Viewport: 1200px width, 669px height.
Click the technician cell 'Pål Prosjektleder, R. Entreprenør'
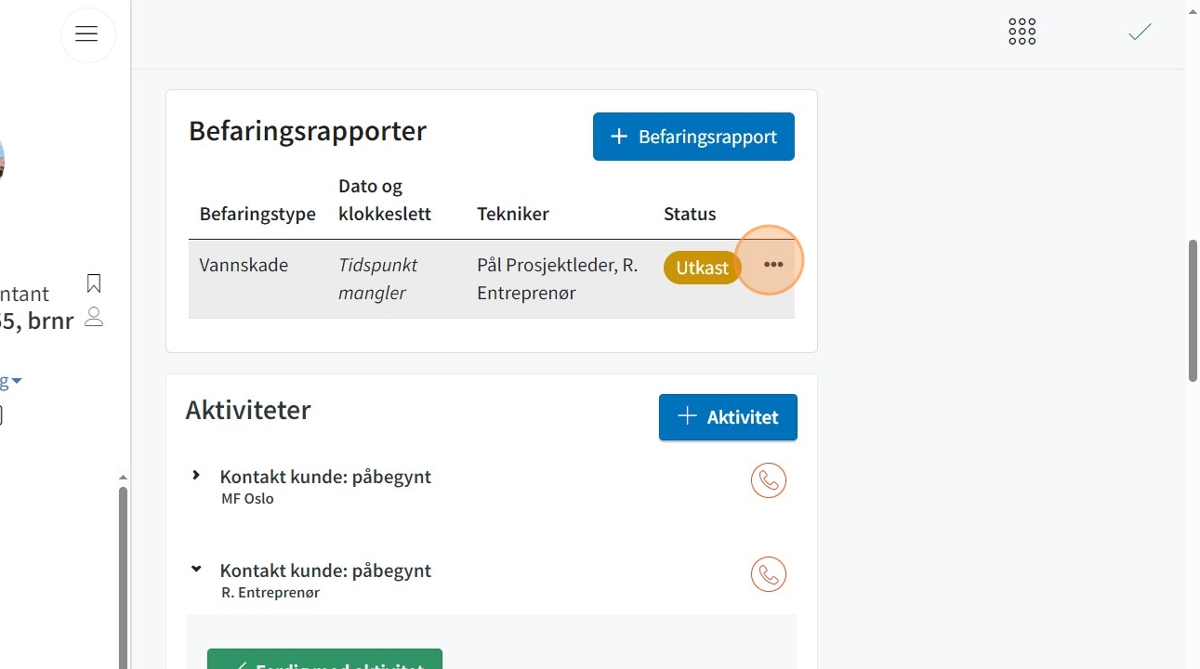(x=557, y=279)
